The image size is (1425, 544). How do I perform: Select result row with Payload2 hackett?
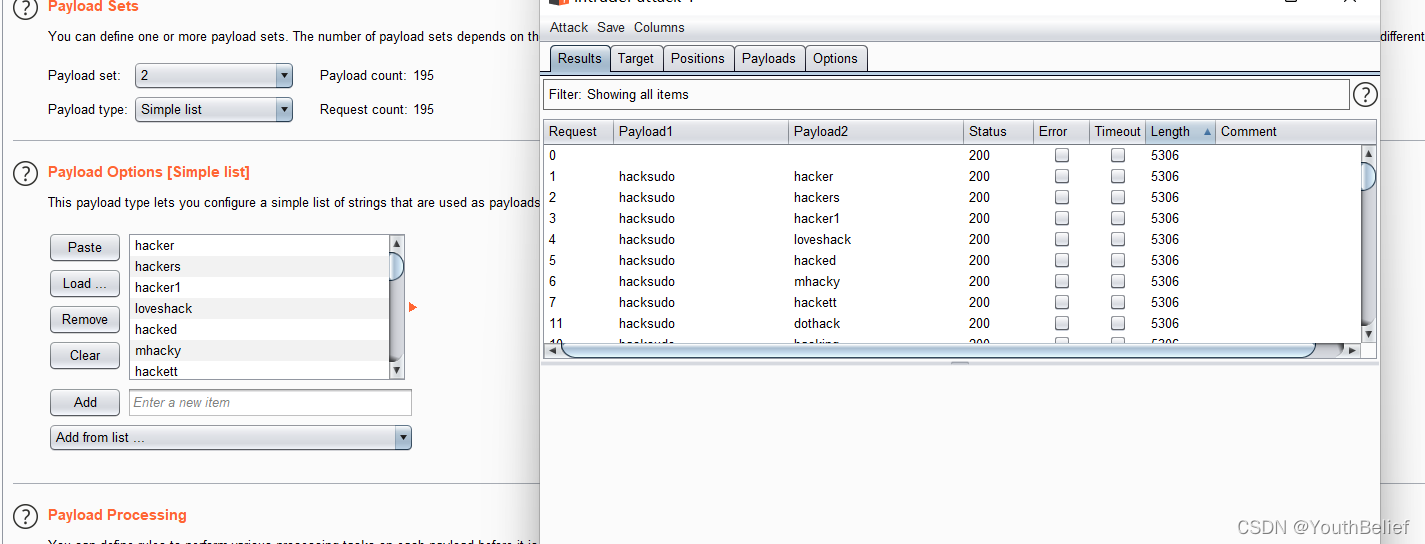coord(952,302)
